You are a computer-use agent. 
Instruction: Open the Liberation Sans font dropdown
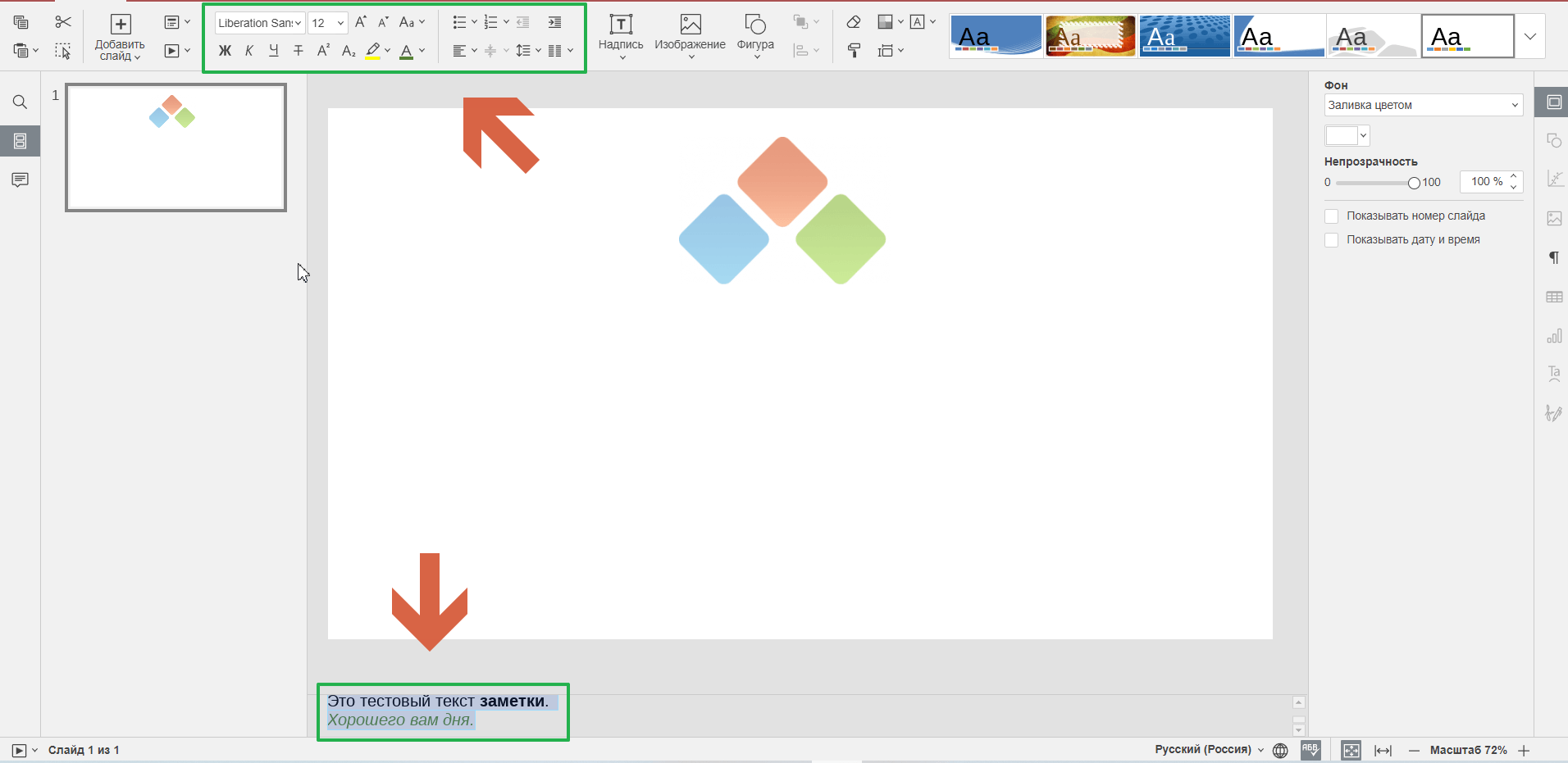click(259, 23)
